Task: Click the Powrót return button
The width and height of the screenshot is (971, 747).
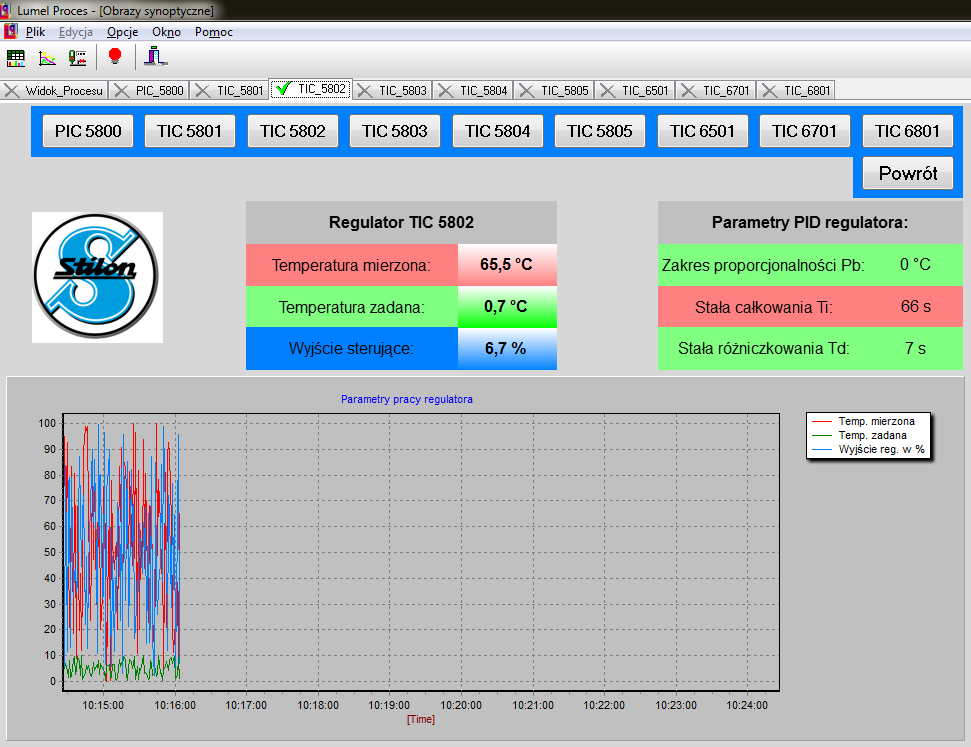Action: coord(908,174)
